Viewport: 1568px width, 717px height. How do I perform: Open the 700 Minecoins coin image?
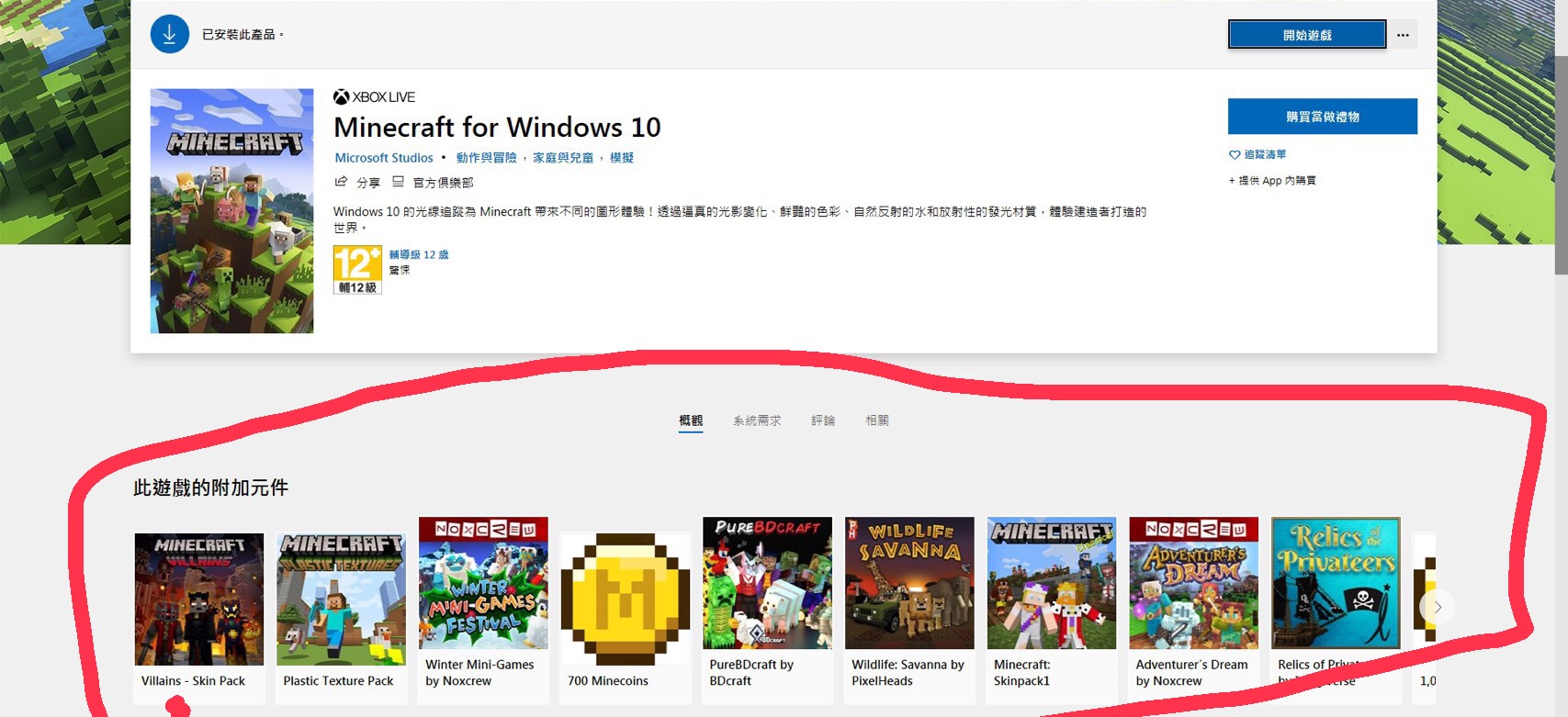pyautogui.click(x=626, y=599)
